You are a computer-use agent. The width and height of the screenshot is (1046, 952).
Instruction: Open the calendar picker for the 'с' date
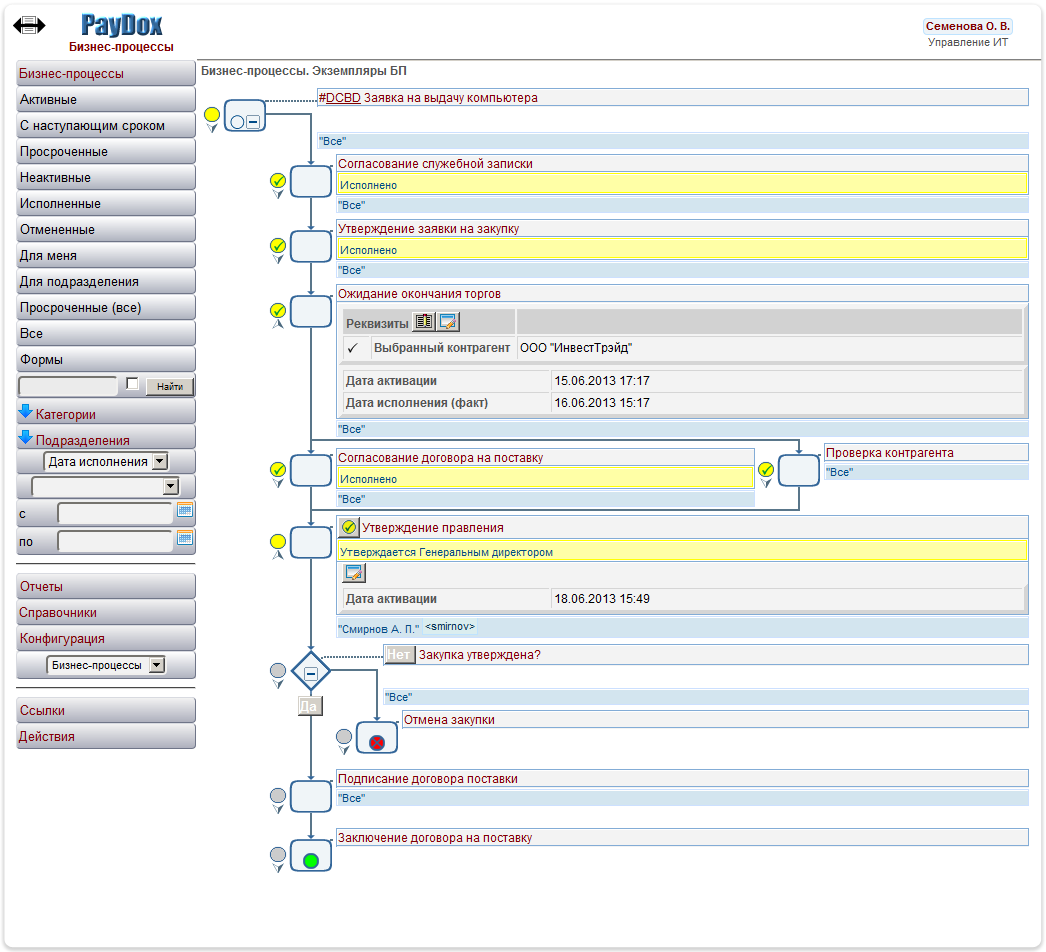click(x=185, y=510)
